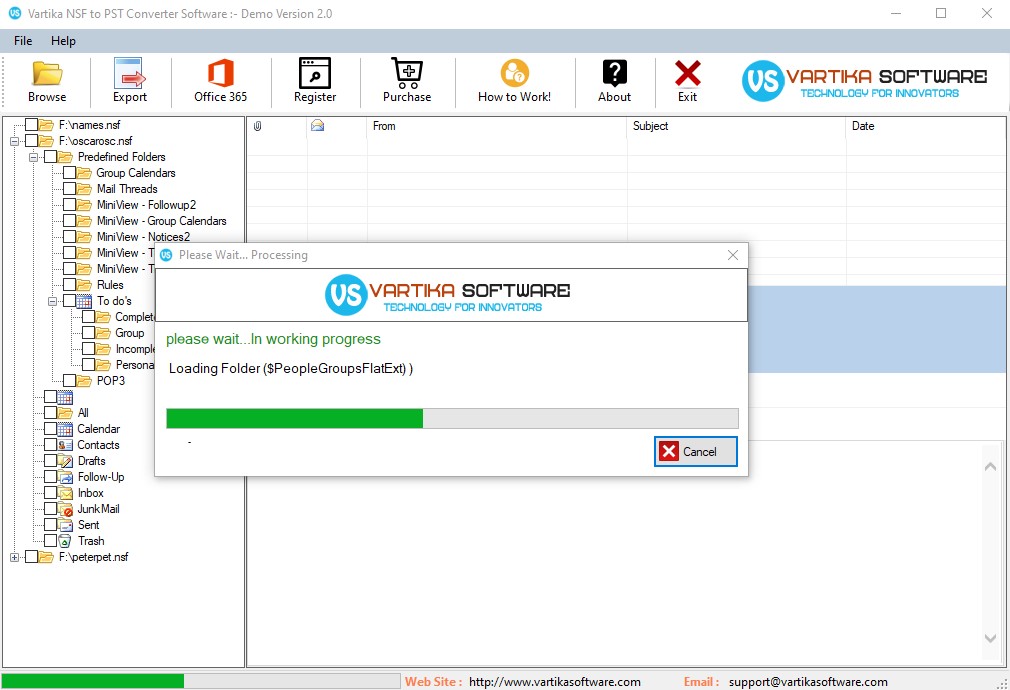
Task: Open the About information icon
Action: pyautogui.click(x=615, y=73)
